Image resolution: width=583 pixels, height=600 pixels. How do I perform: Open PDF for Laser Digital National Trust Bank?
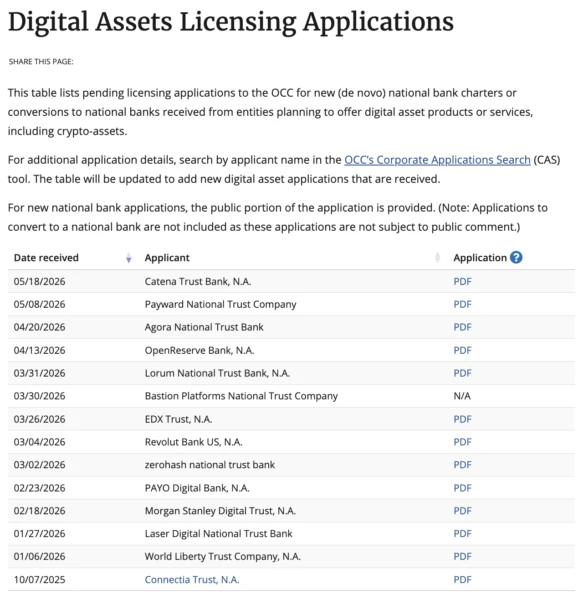point(462,534)
